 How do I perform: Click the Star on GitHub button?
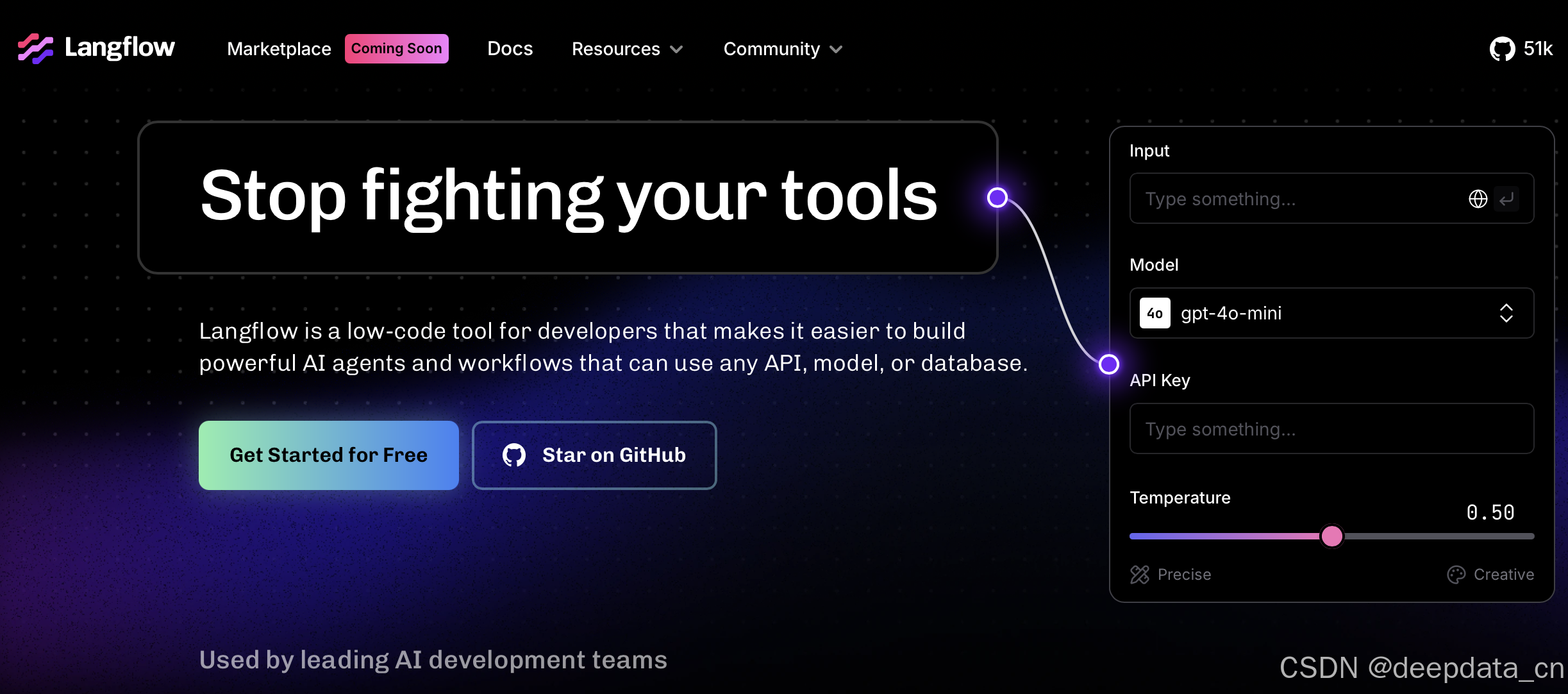[x=594, y=455]
